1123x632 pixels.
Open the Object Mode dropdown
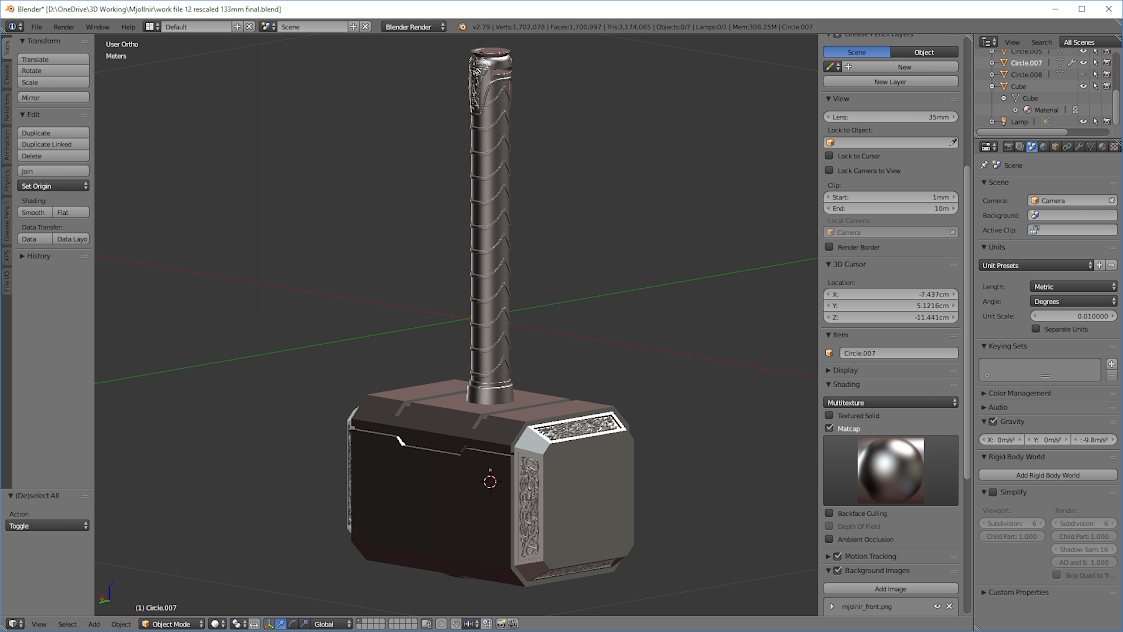point(172,623)
